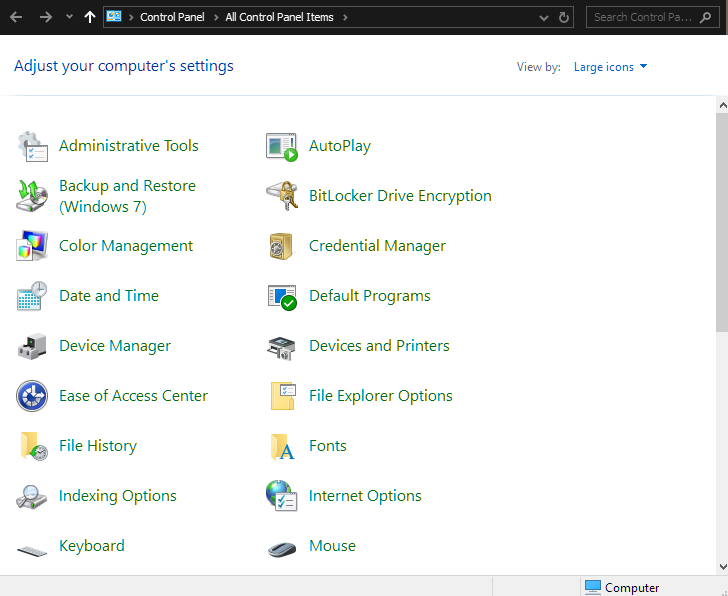Open Date and Time link
This screenshot has height=596, width=728.
(x=109, y=296)
